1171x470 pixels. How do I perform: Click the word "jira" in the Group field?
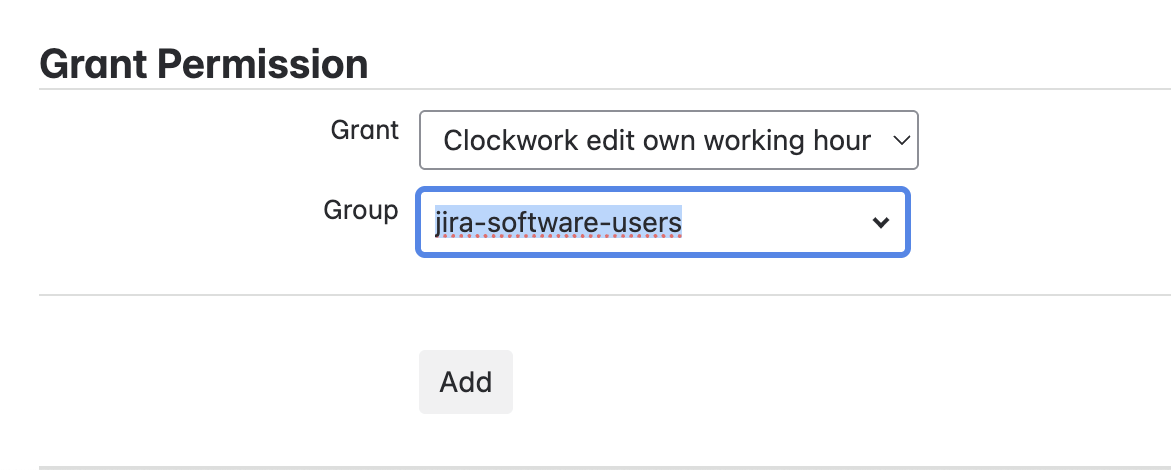tap(451, 222)
